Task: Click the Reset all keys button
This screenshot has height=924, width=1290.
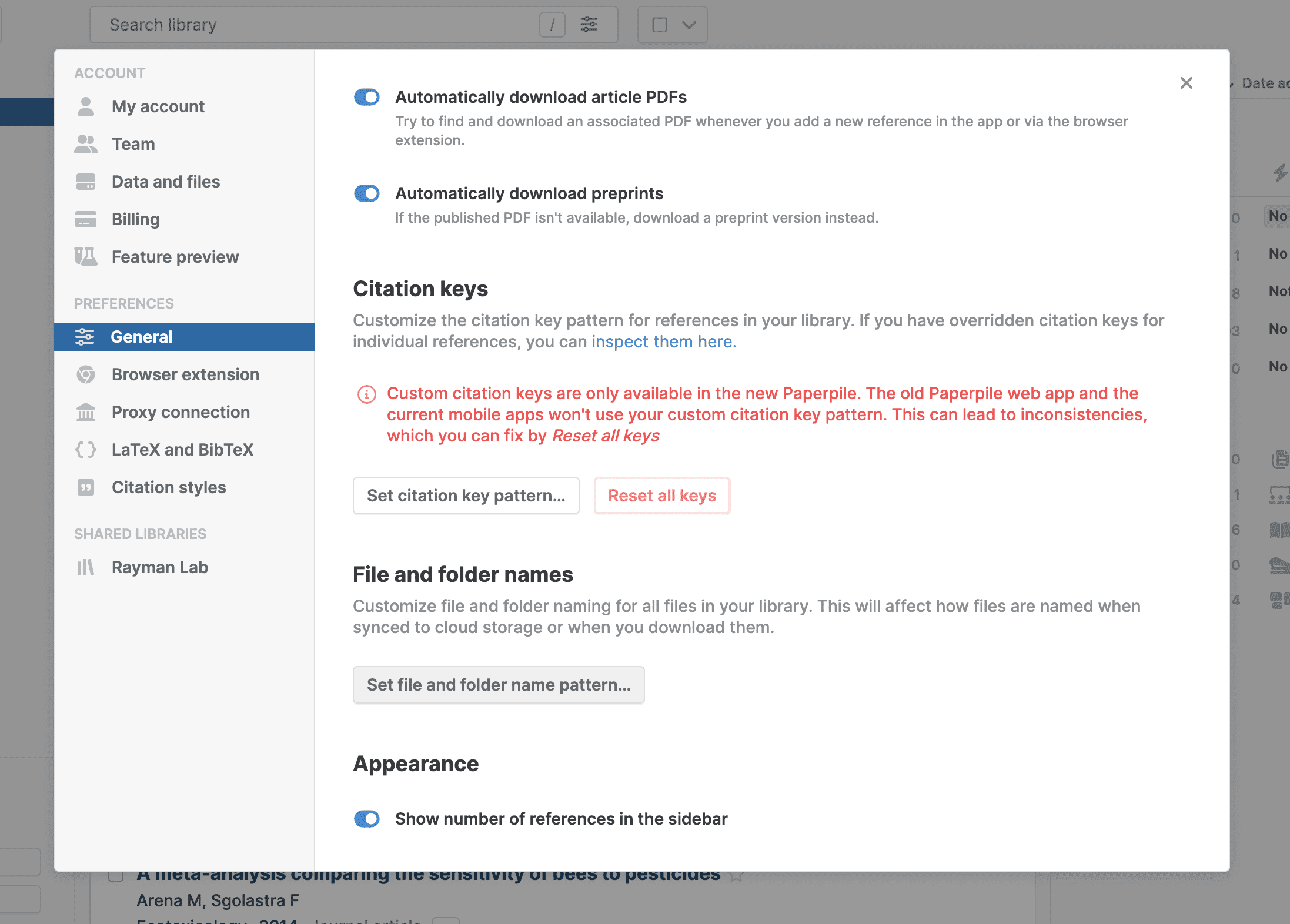Action: [662, 496]
